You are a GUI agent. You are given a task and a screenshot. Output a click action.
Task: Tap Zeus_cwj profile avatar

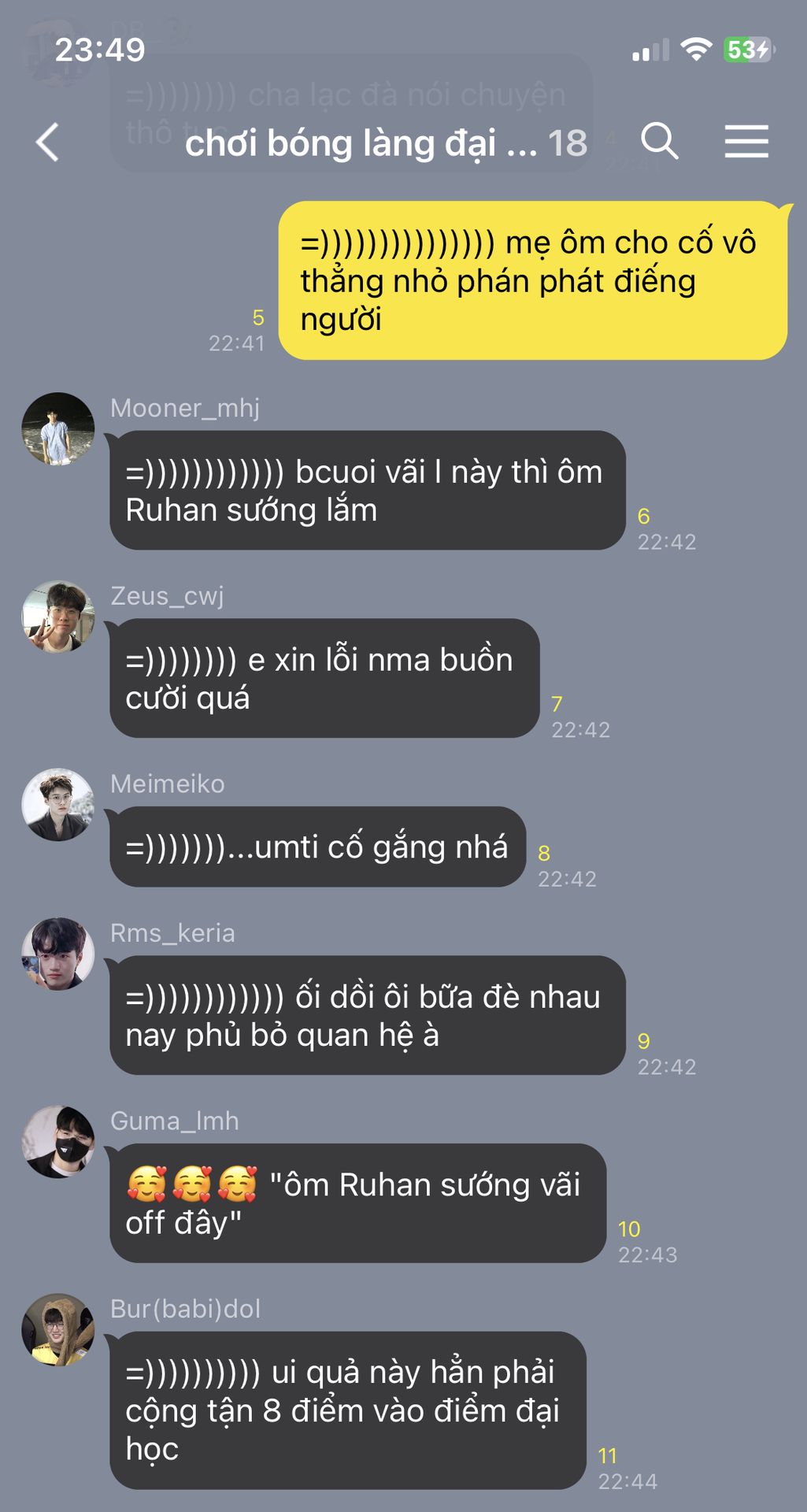[x=58, y=617]
